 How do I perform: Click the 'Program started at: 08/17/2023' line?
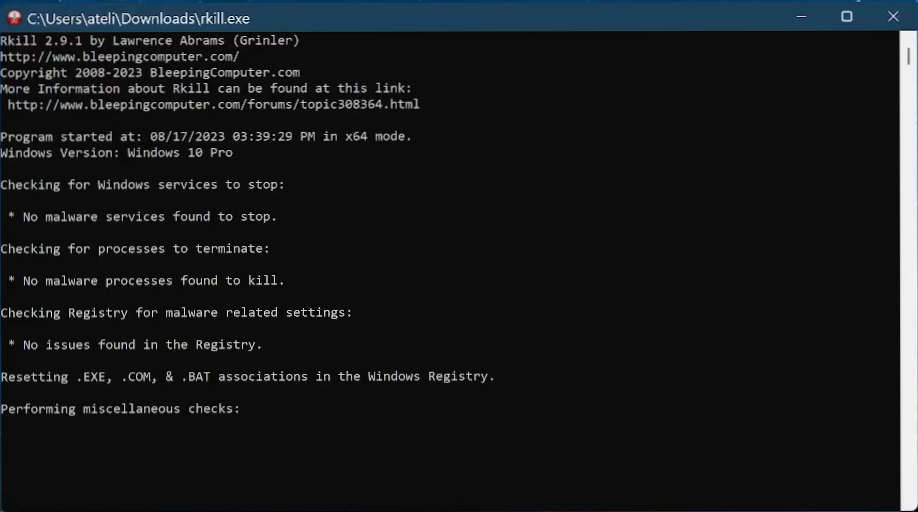(206, 136)
